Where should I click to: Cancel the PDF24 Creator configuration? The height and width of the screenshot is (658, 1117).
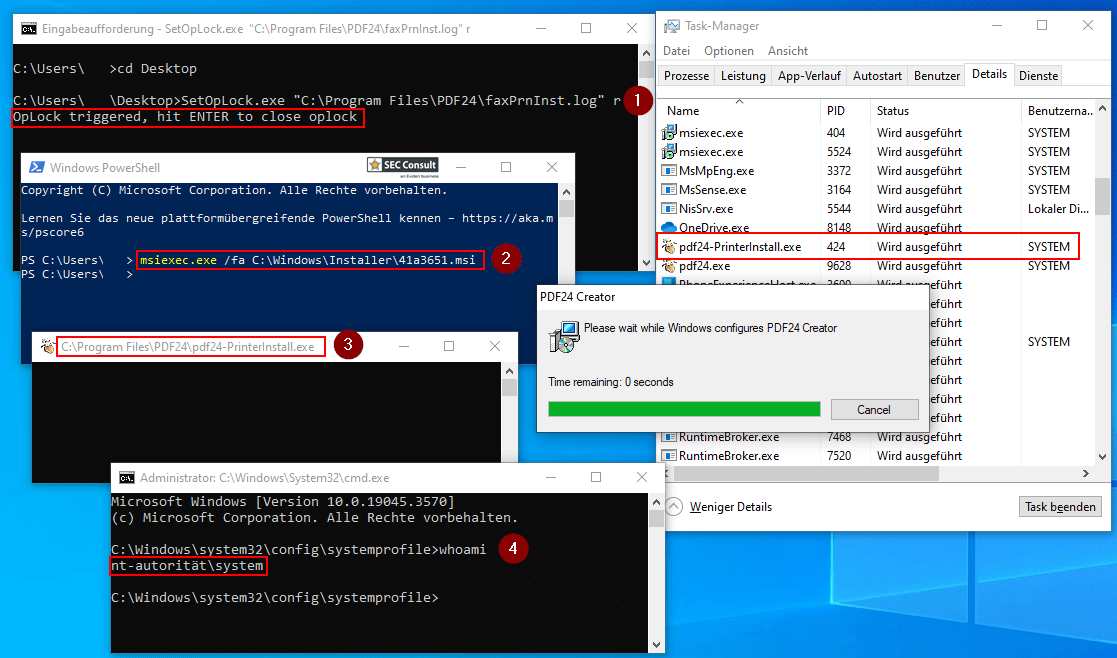(874, 409)
